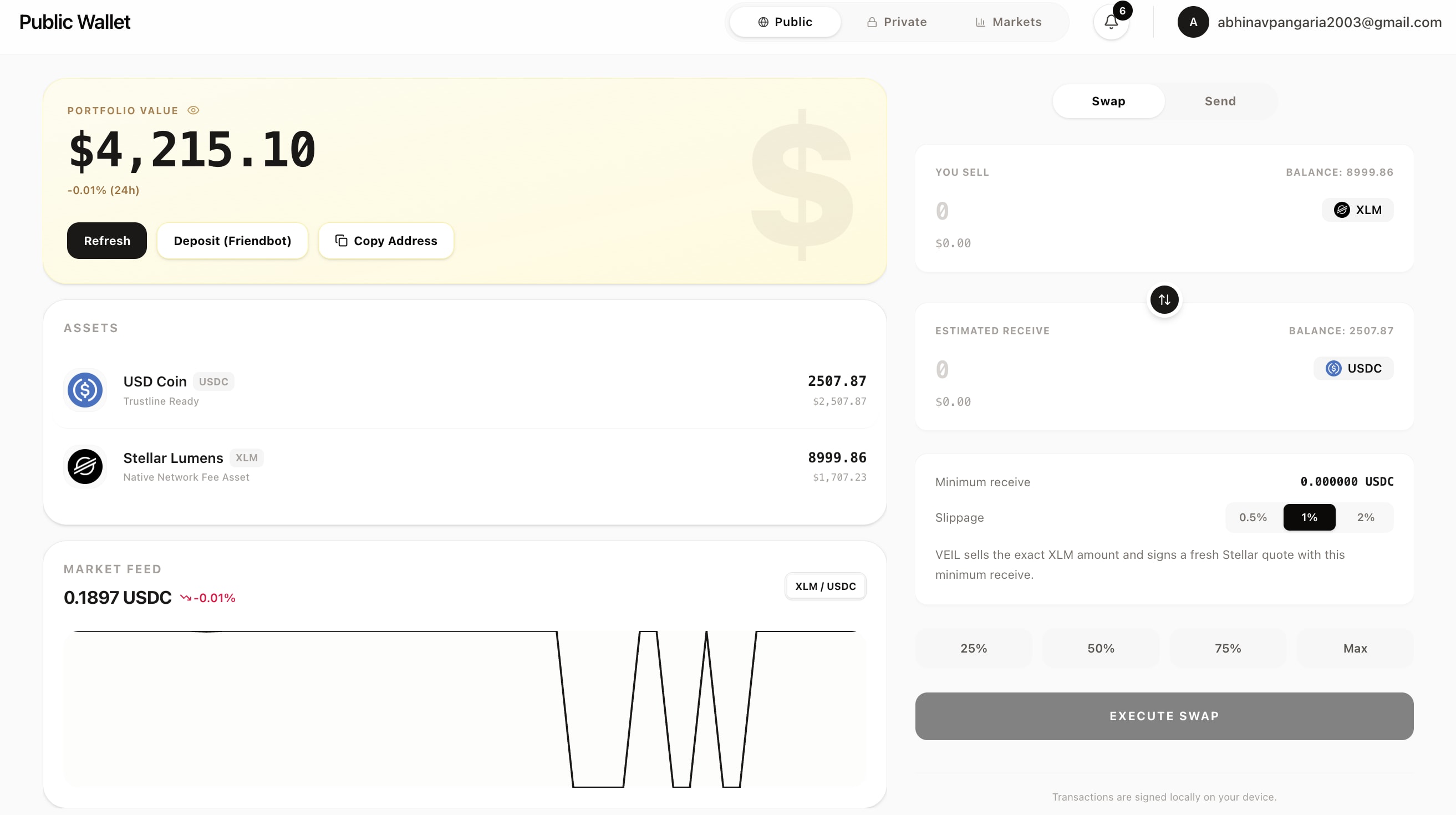The image size is (1456, 815).
Task: Select the Swap tab
Action: pos(1108,101)
